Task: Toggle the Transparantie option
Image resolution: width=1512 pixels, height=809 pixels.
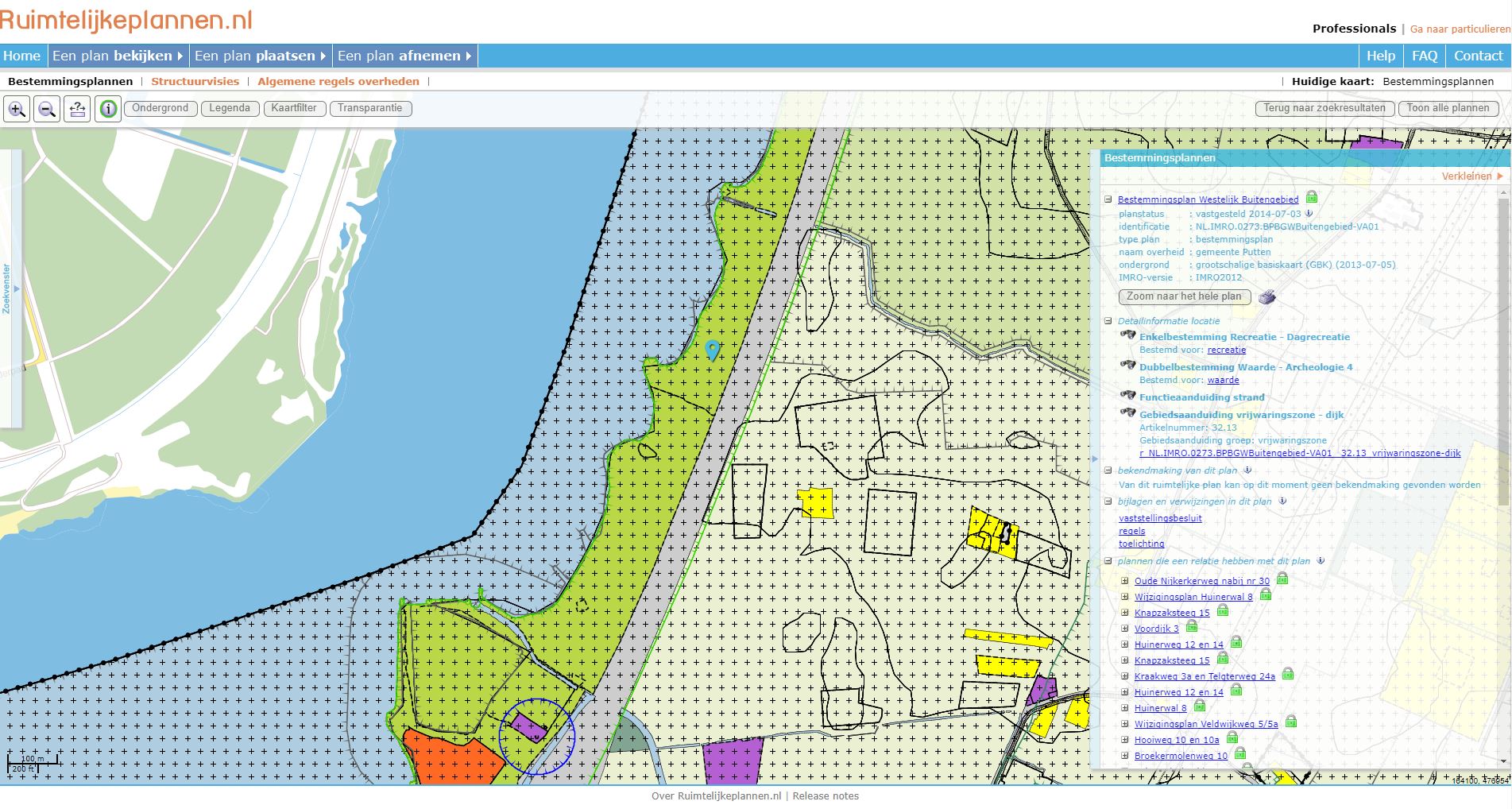Action: tap(370, 108)
